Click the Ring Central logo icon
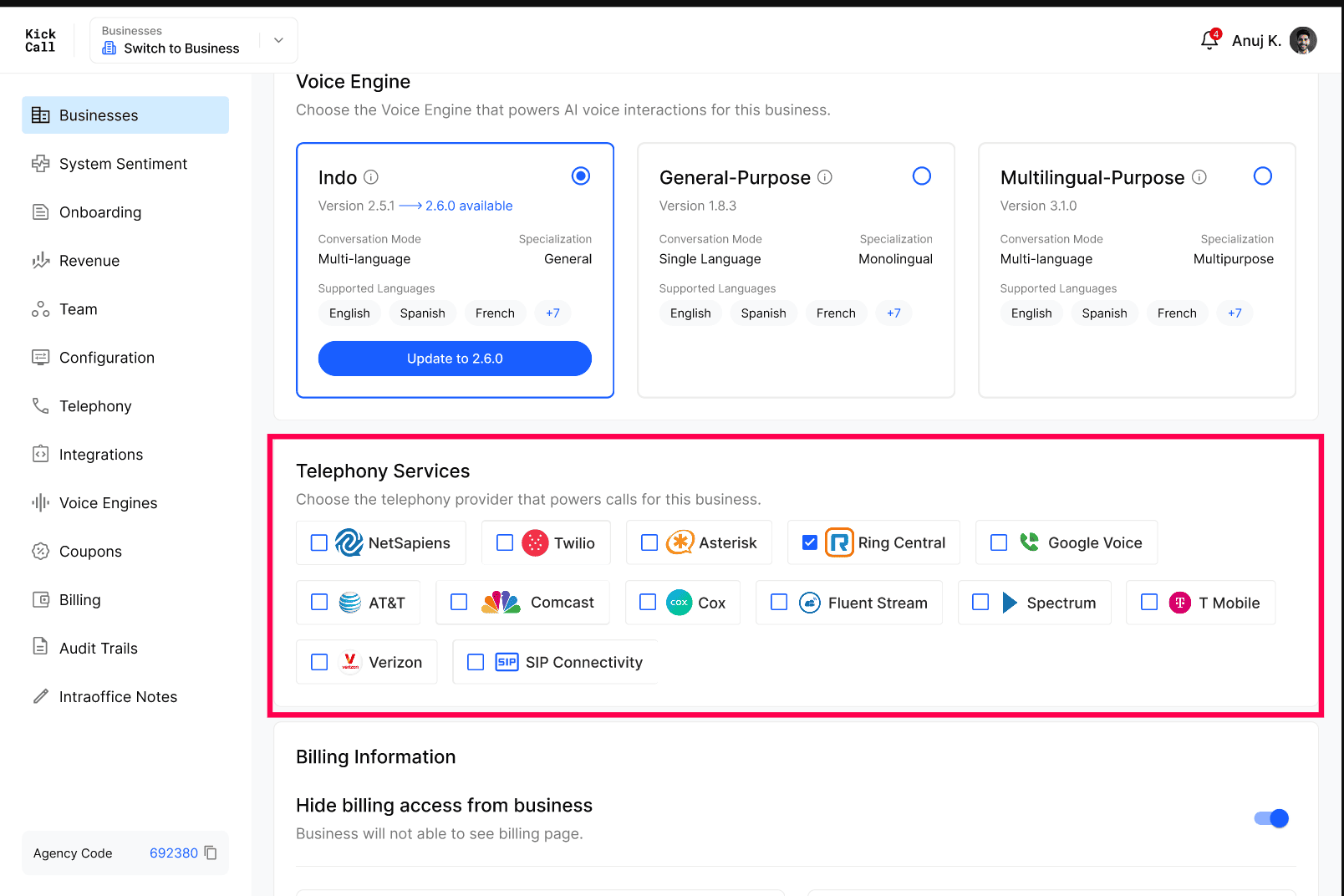This screenshot has width=1344, height=896. pyautogui.click(x=839, y=542)
